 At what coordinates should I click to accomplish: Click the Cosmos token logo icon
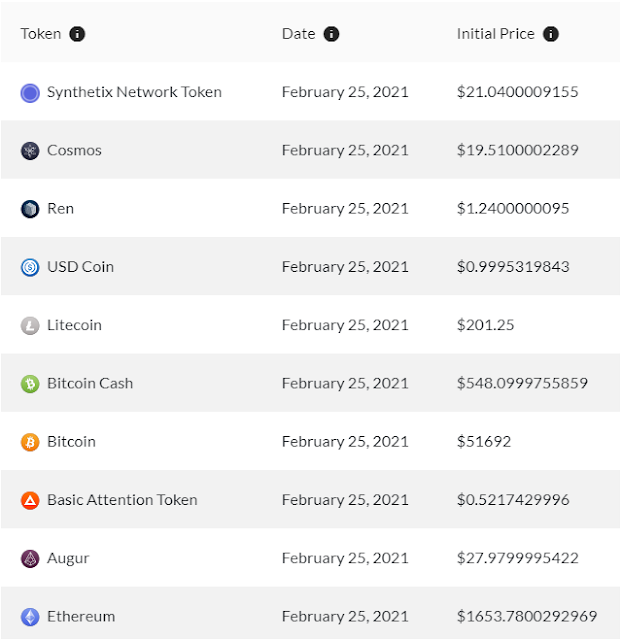tap(30, 151)
